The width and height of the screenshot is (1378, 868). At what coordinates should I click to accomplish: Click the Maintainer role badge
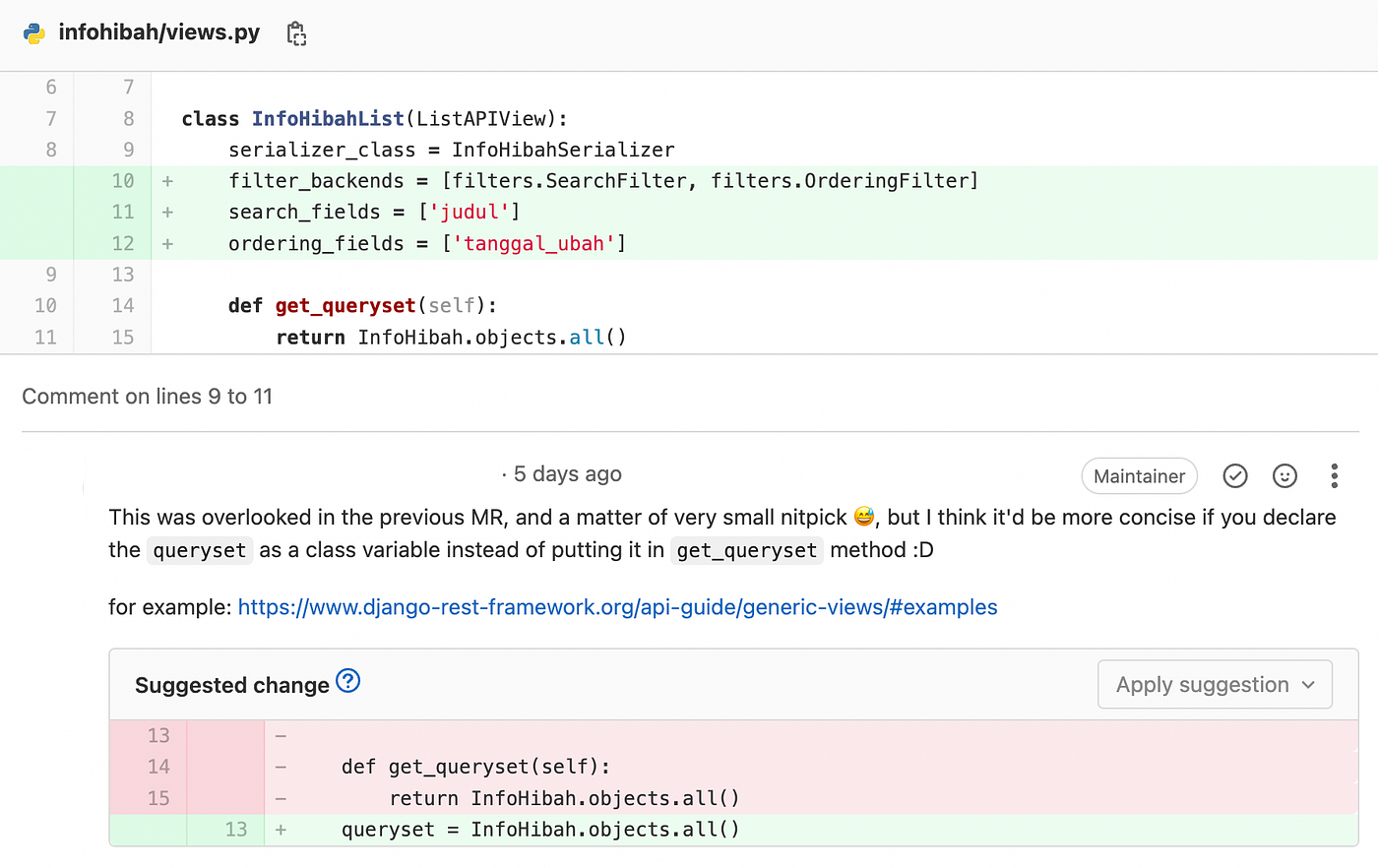pyautogui.click(x=1139, y=475)
